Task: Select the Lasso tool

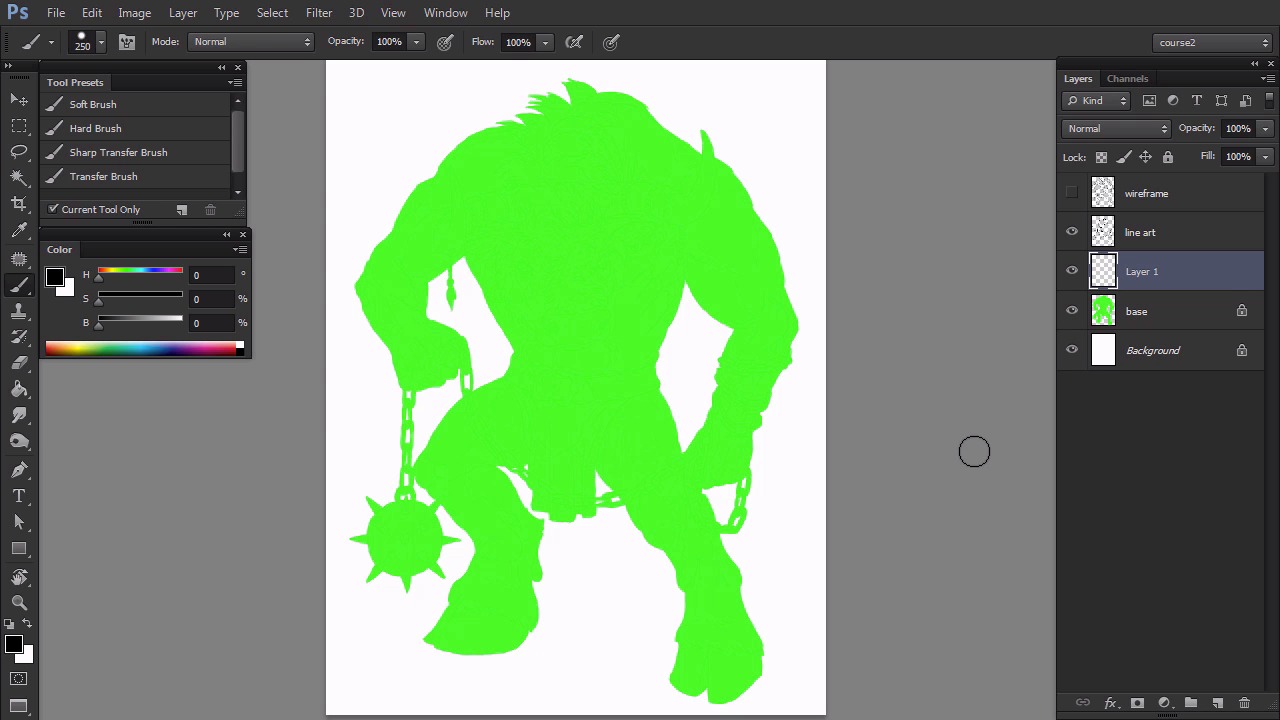Action: pyautogui.click(x=19, y=152)
